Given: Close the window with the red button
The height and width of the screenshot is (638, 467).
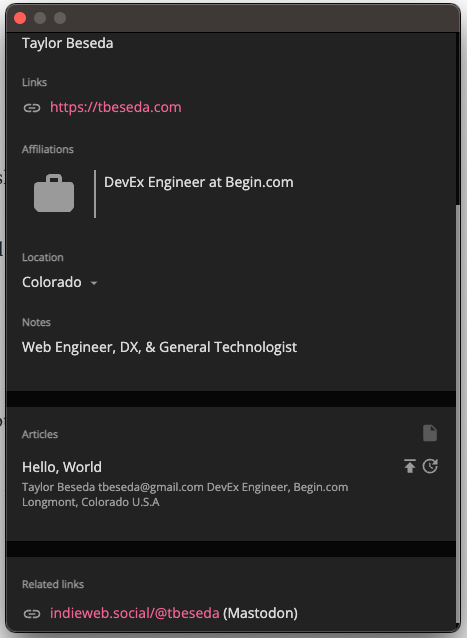Looking at the screenshot, I should coord(20,18).
